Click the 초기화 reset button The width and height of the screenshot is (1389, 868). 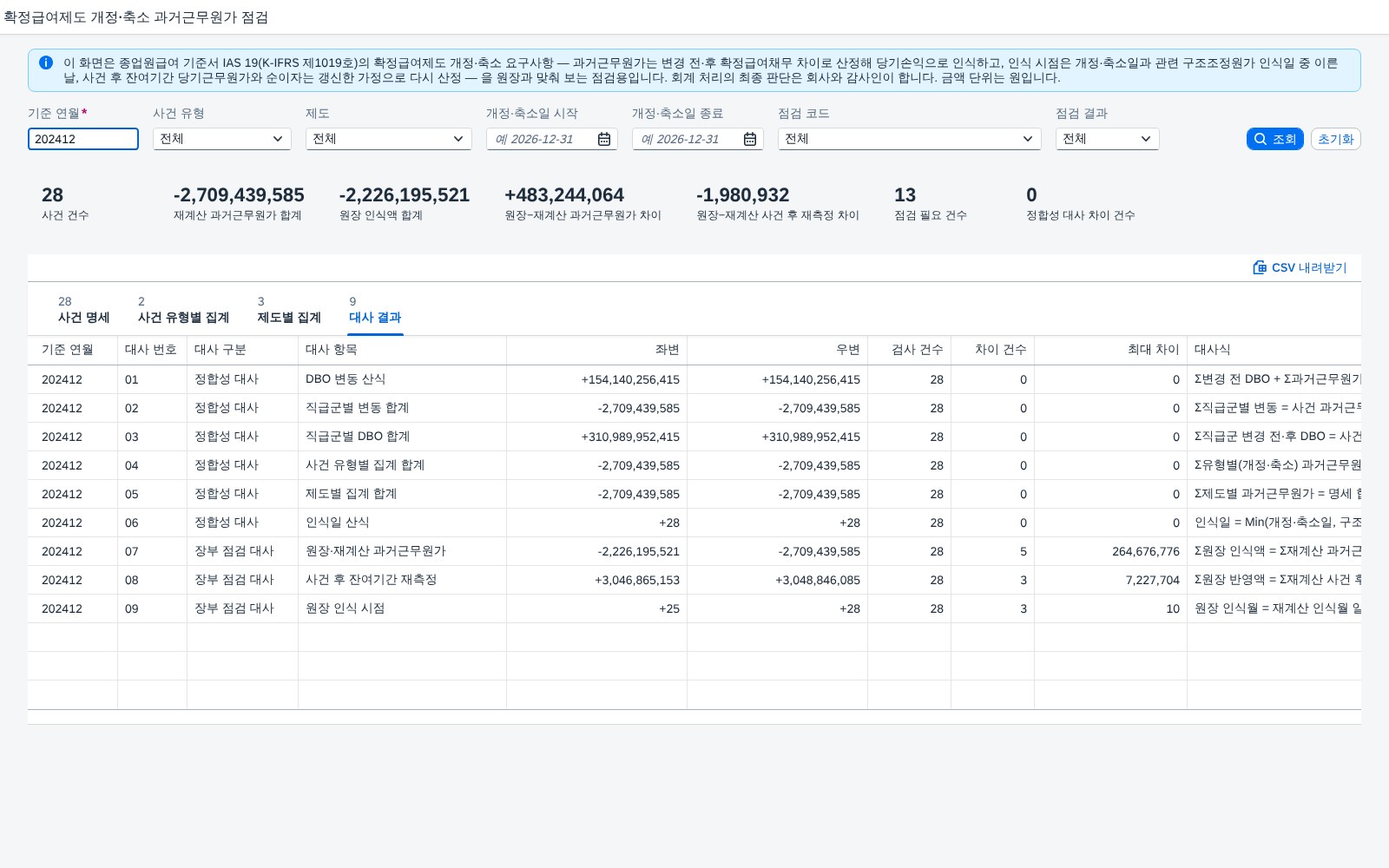pyautogui.click(x=1335, y=139)
